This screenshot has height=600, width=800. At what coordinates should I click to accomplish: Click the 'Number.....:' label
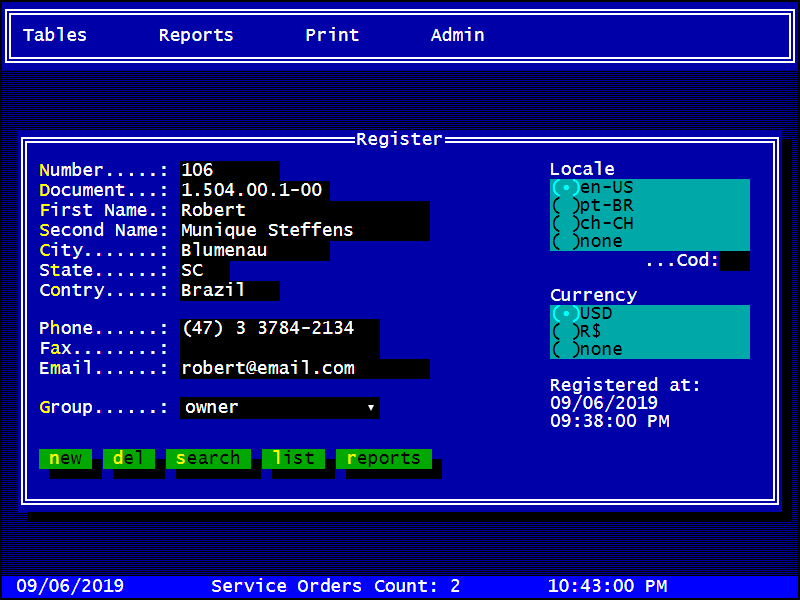click(x=104, y=170)
